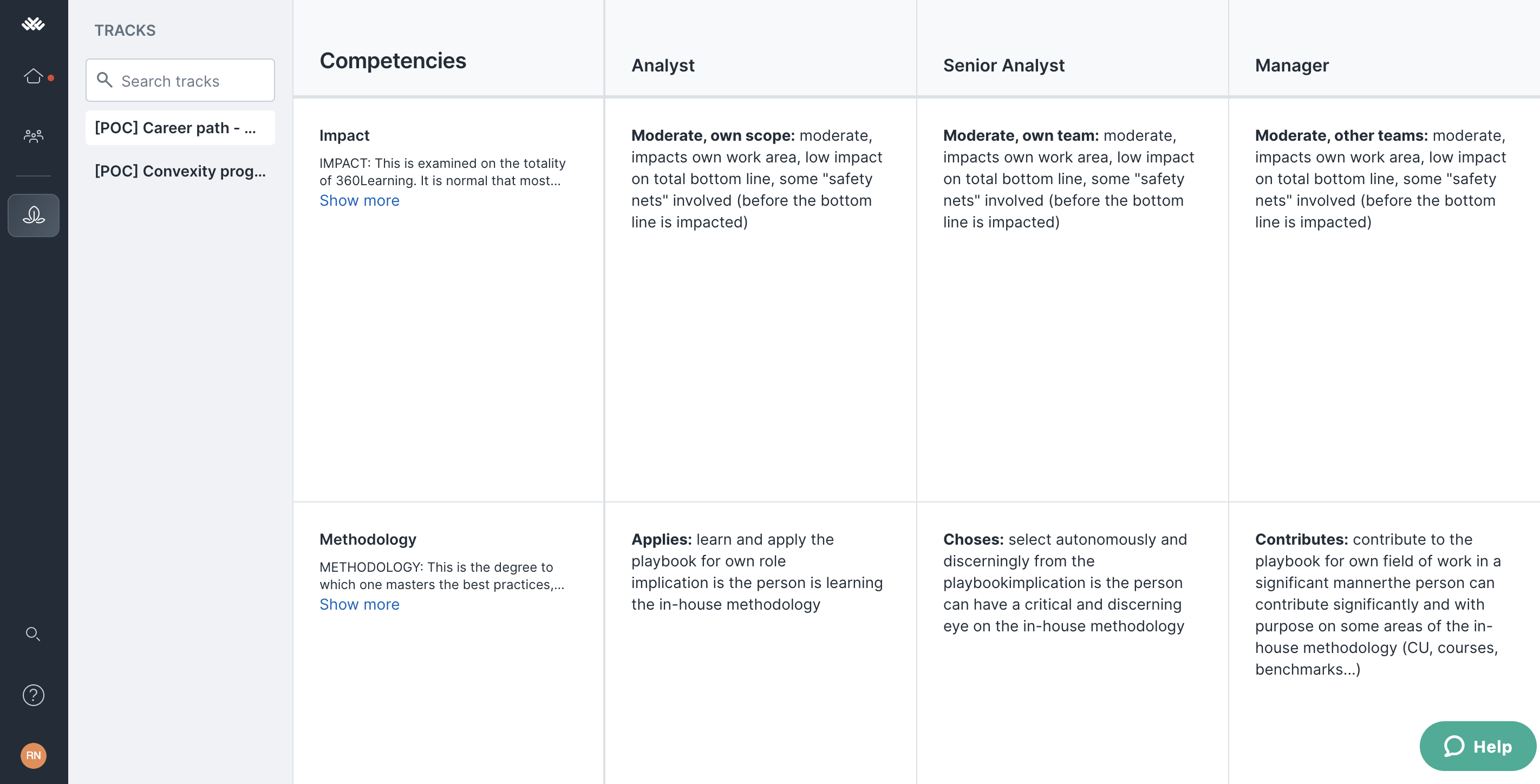Click the Senior Analyst column header
Screen dimensions: 1540x784
pos(1003,64)
